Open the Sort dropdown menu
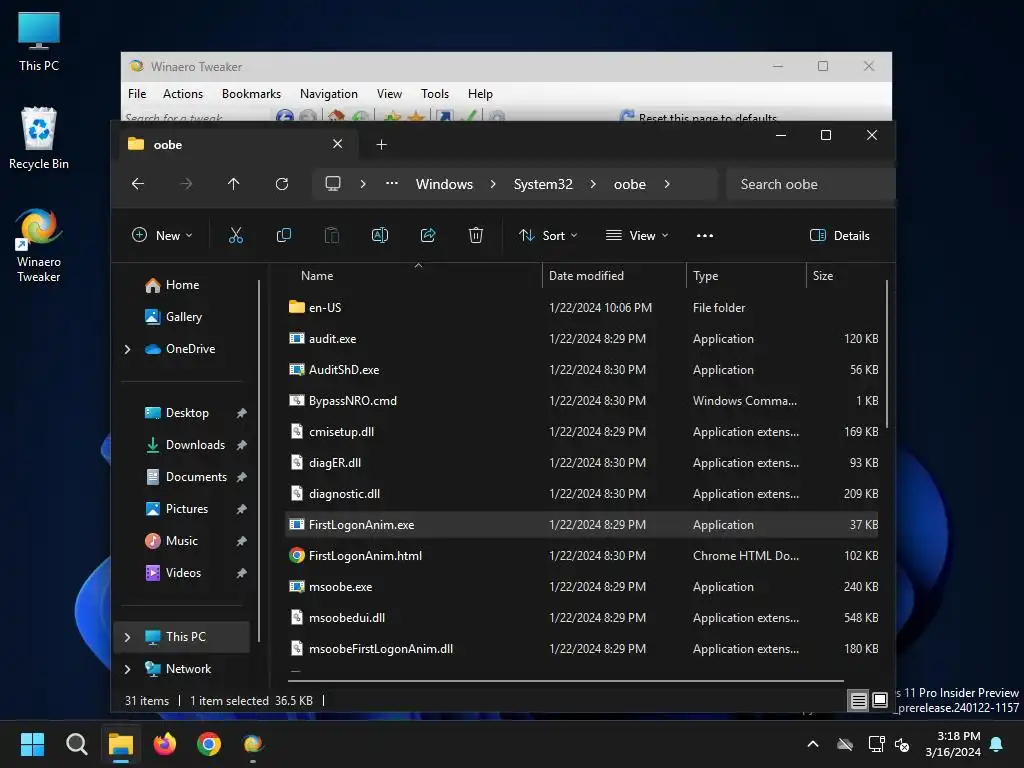1024x768 pixels. [x=548, y=235]
